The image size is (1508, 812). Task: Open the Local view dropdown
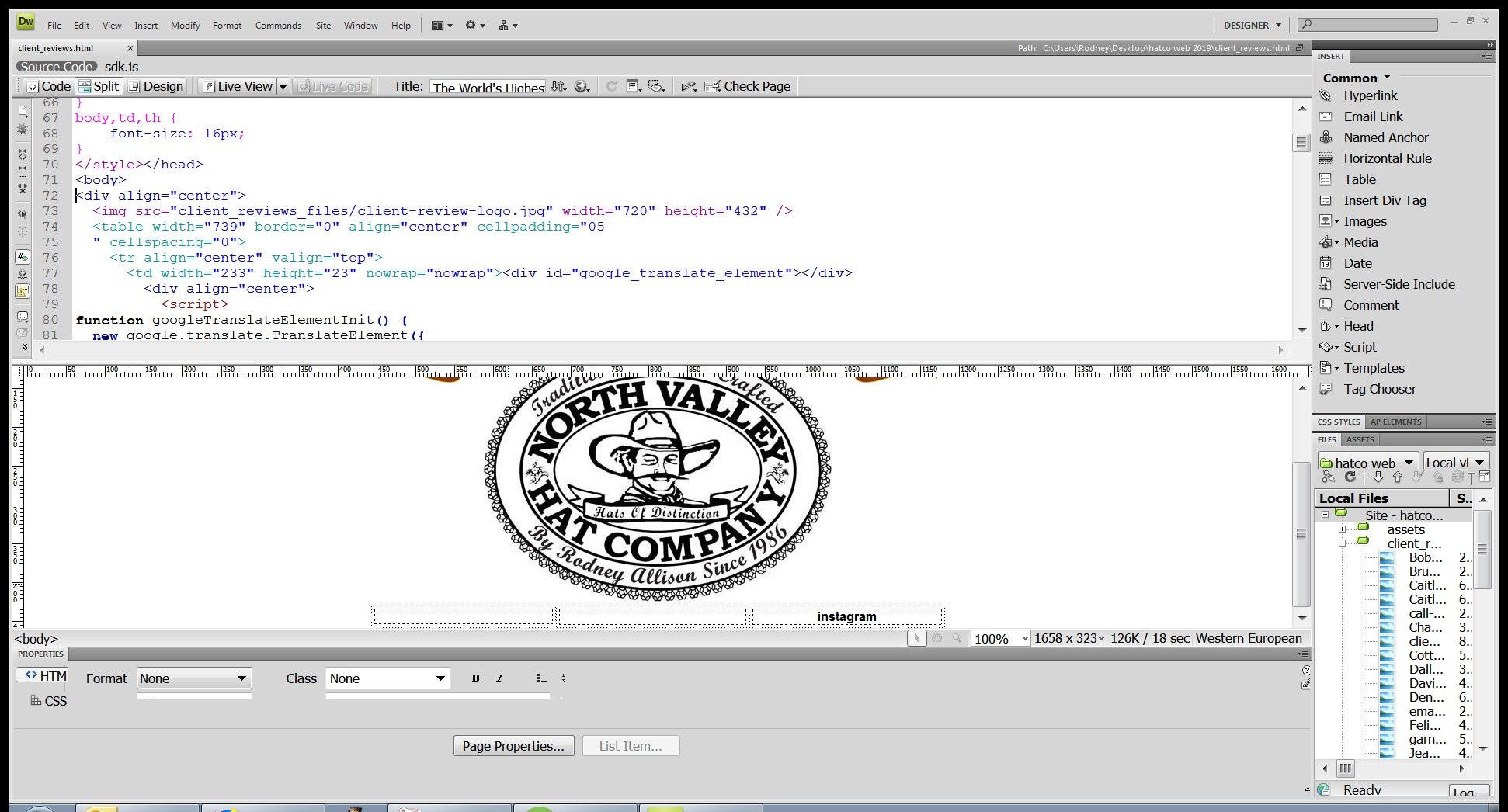(1457, 463)
